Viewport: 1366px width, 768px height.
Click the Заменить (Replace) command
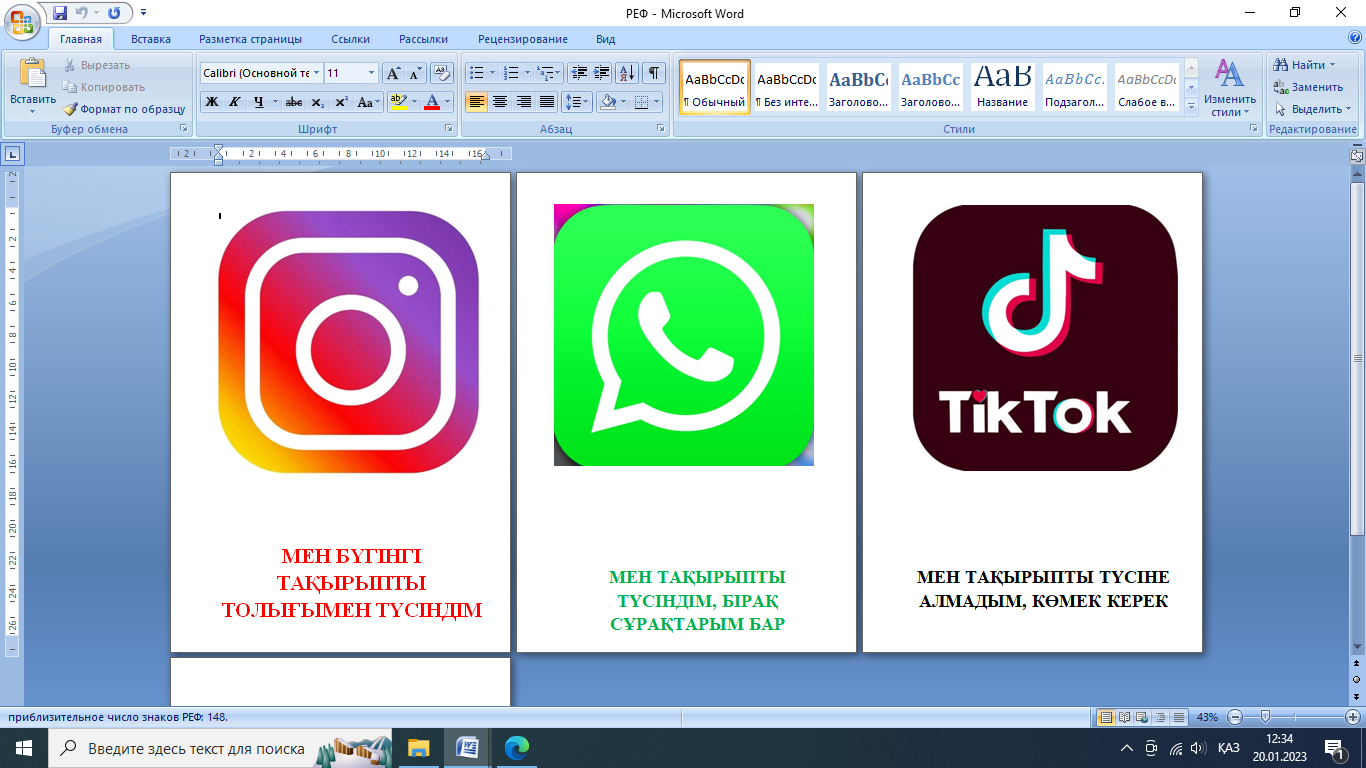coord(1308,87)
